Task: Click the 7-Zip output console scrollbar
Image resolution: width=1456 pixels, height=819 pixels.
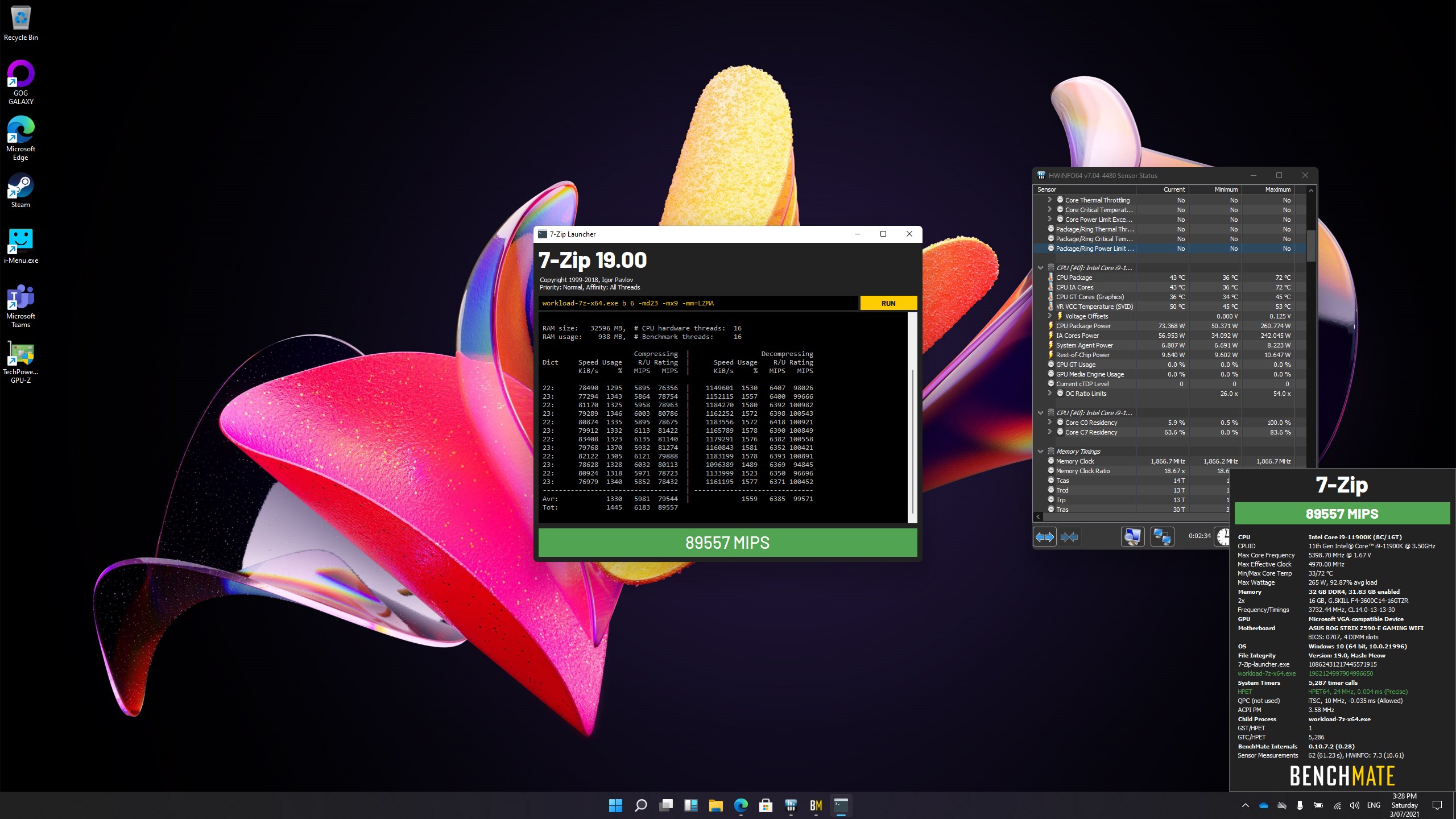Action: (x=912, y=441)
